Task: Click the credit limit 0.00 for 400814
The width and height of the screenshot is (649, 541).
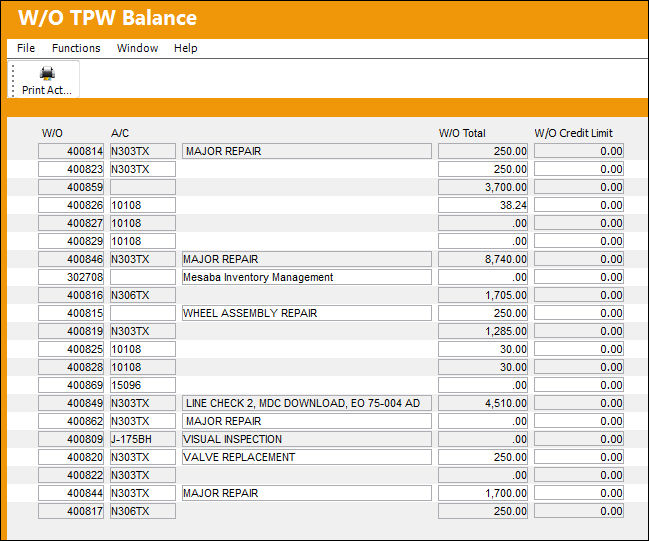Action: pyautogui.click(x=579, y=151)
